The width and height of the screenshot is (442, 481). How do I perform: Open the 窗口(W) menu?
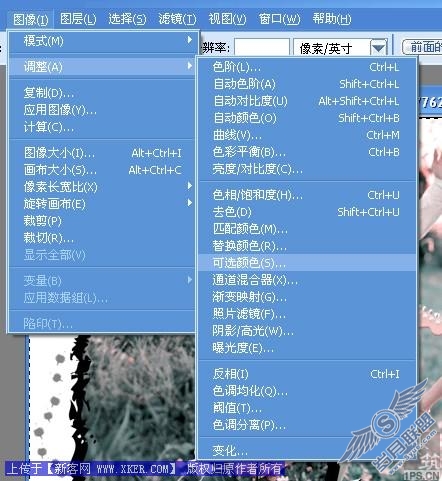click(x=279, y=19)
